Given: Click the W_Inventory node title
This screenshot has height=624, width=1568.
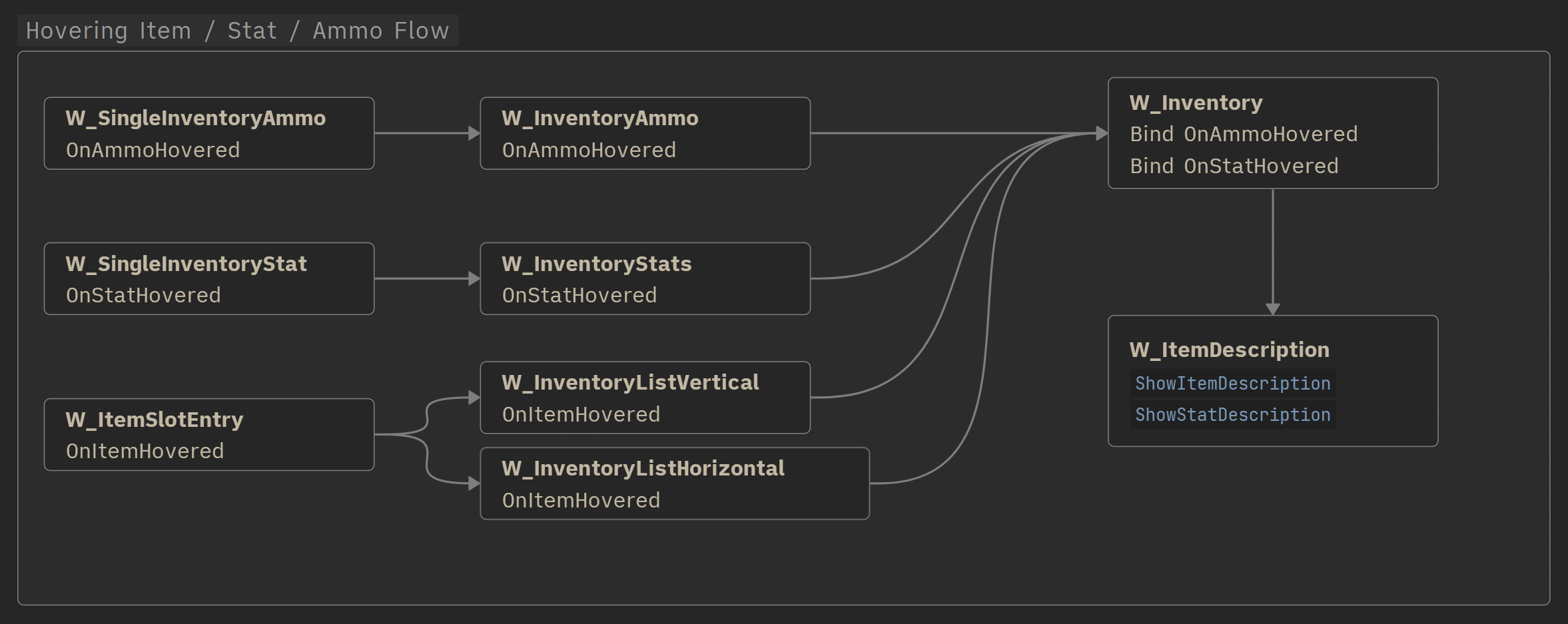Looking at the screenshot, I should point(1196,103).
